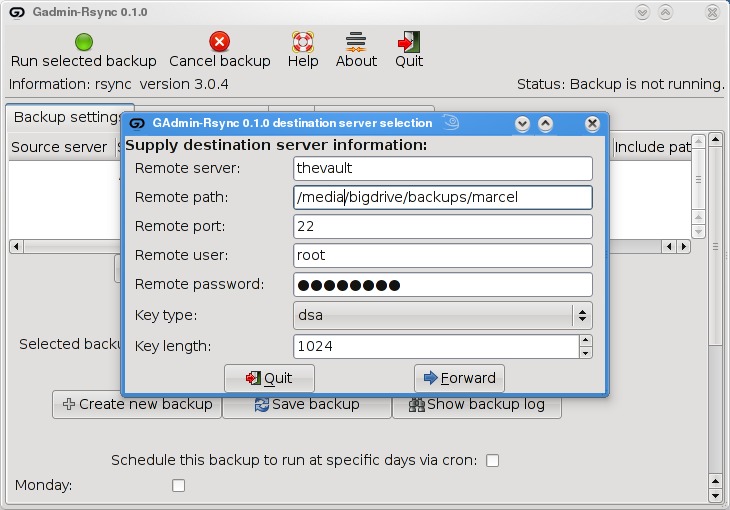The width and height of the screenshot is (730, 510).
Task: Click the Show backup log button
Action: pyautogui.click(x=476, y=405)
